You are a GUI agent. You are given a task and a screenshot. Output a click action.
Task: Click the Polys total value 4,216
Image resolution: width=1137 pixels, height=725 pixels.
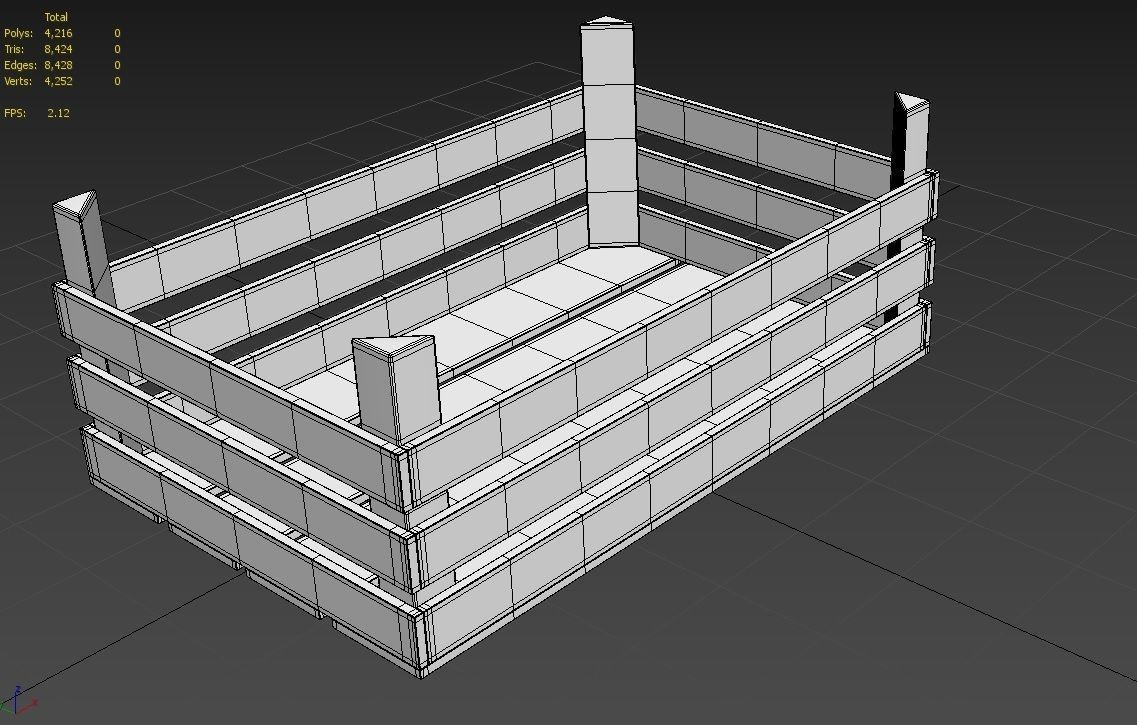58,33
